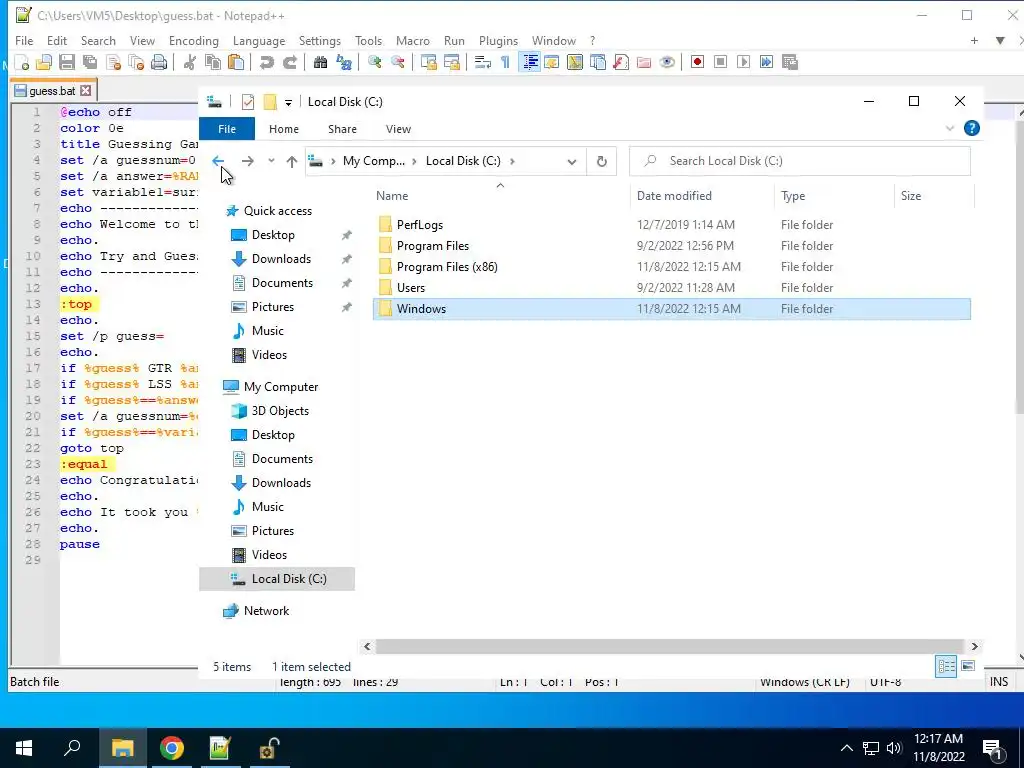This screenshot has width=1024, height=768.
Task: Open the Notepad++ document list down triangle
Action: tap(1000, 40)
